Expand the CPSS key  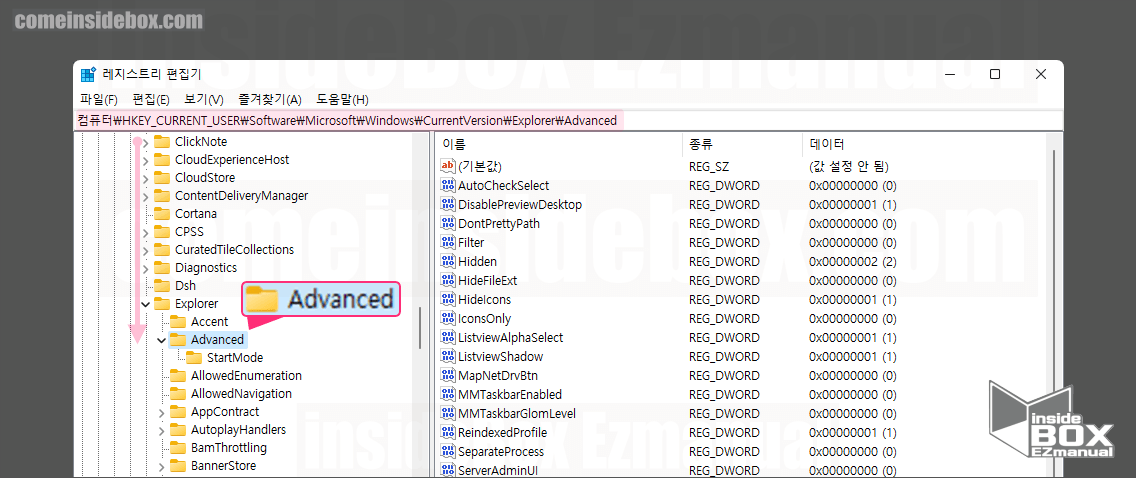click(x=145, y=232)
